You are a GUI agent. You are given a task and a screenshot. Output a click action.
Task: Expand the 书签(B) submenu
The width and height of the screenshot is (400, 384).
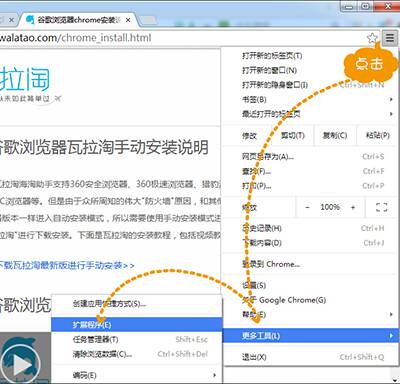click(x=310, y=99)
